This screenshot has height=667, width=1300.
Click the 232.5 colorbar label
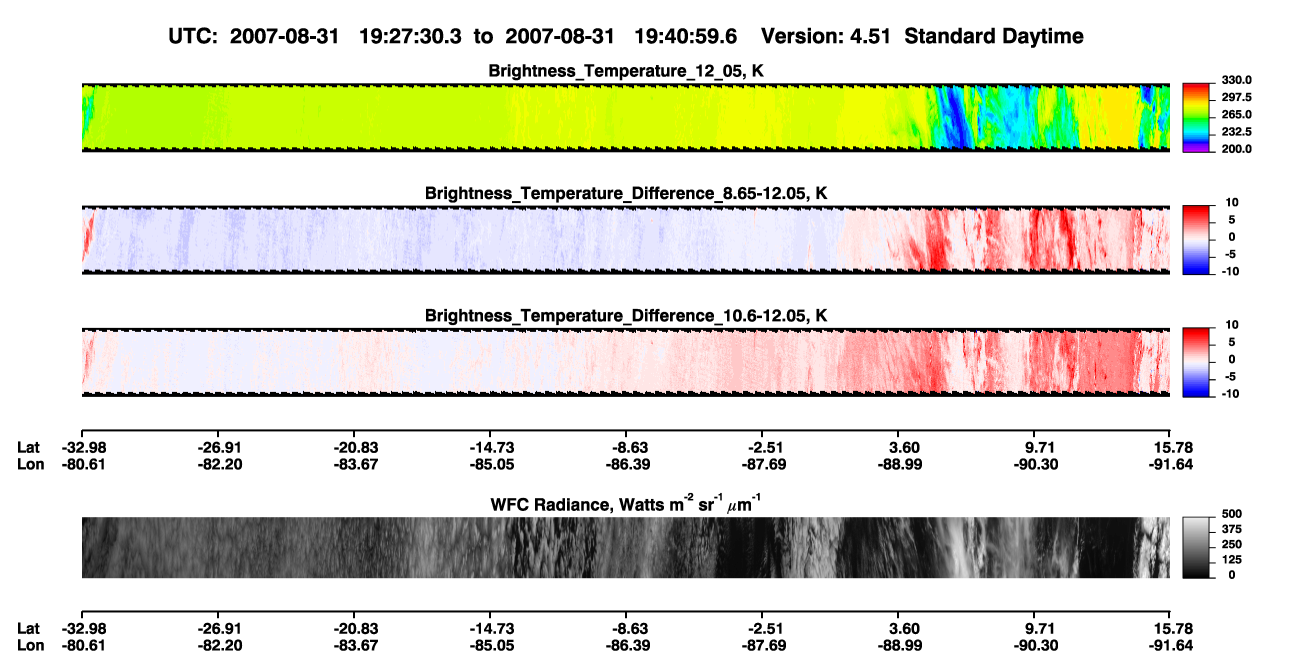tap(1237, 132)
